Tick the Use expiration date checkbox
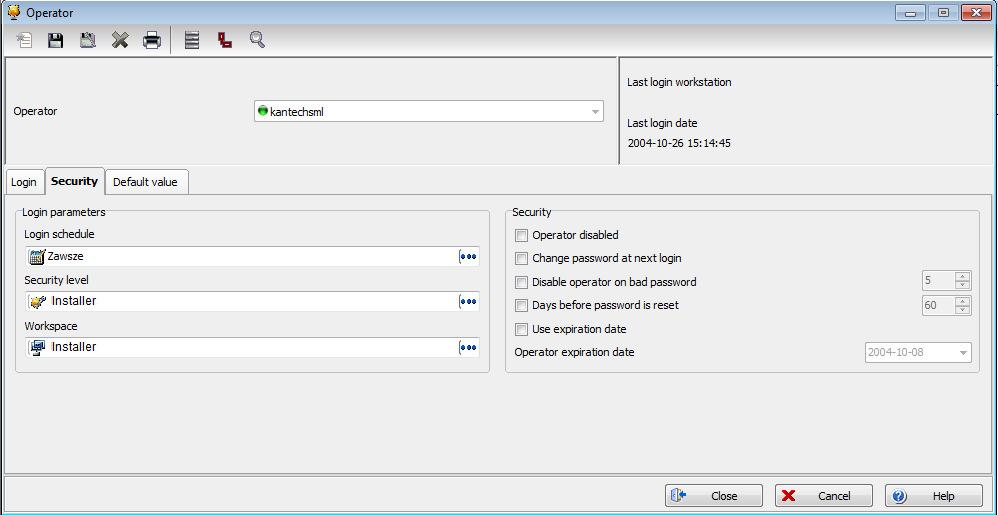This screenshot has height=515, width=998. [x=522, y=329]
